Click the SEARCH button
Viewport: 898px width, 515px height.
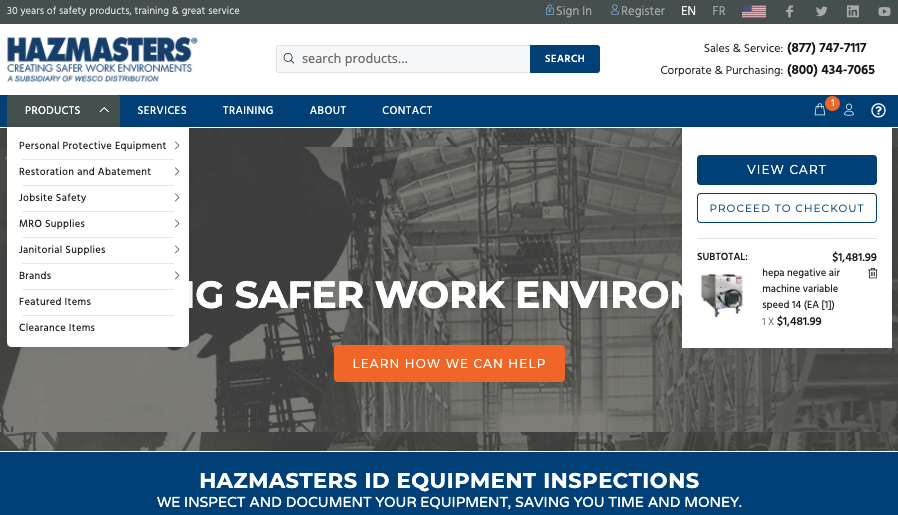click(x=565, y=59)
